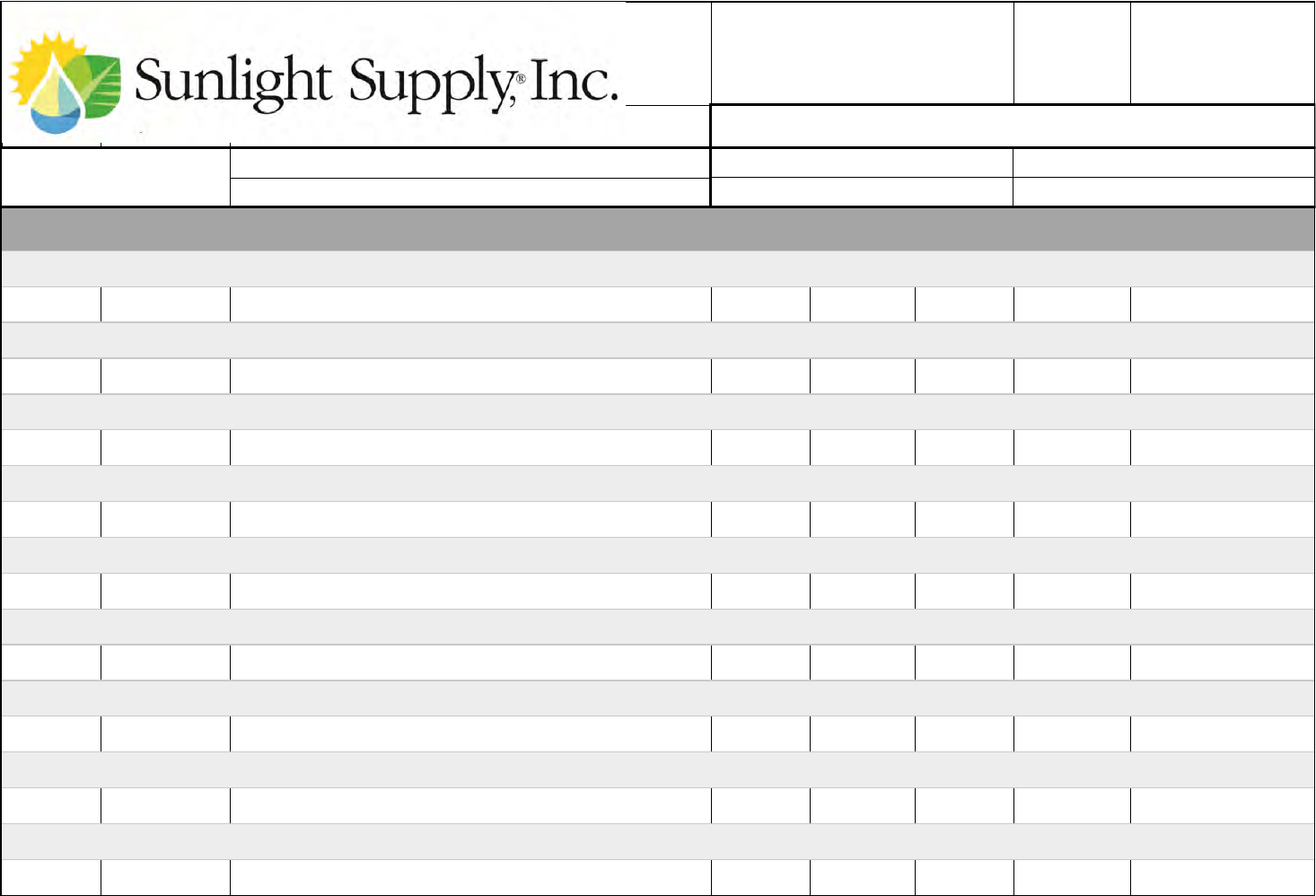Click the rightmost empty box in the top header

1222,53
